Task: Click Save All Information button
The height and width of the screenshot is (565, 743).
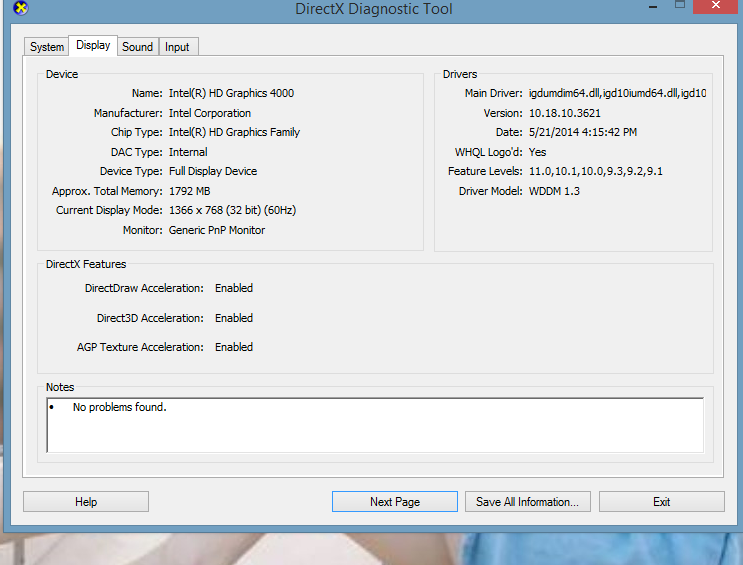Action: [x=527, y=501]
